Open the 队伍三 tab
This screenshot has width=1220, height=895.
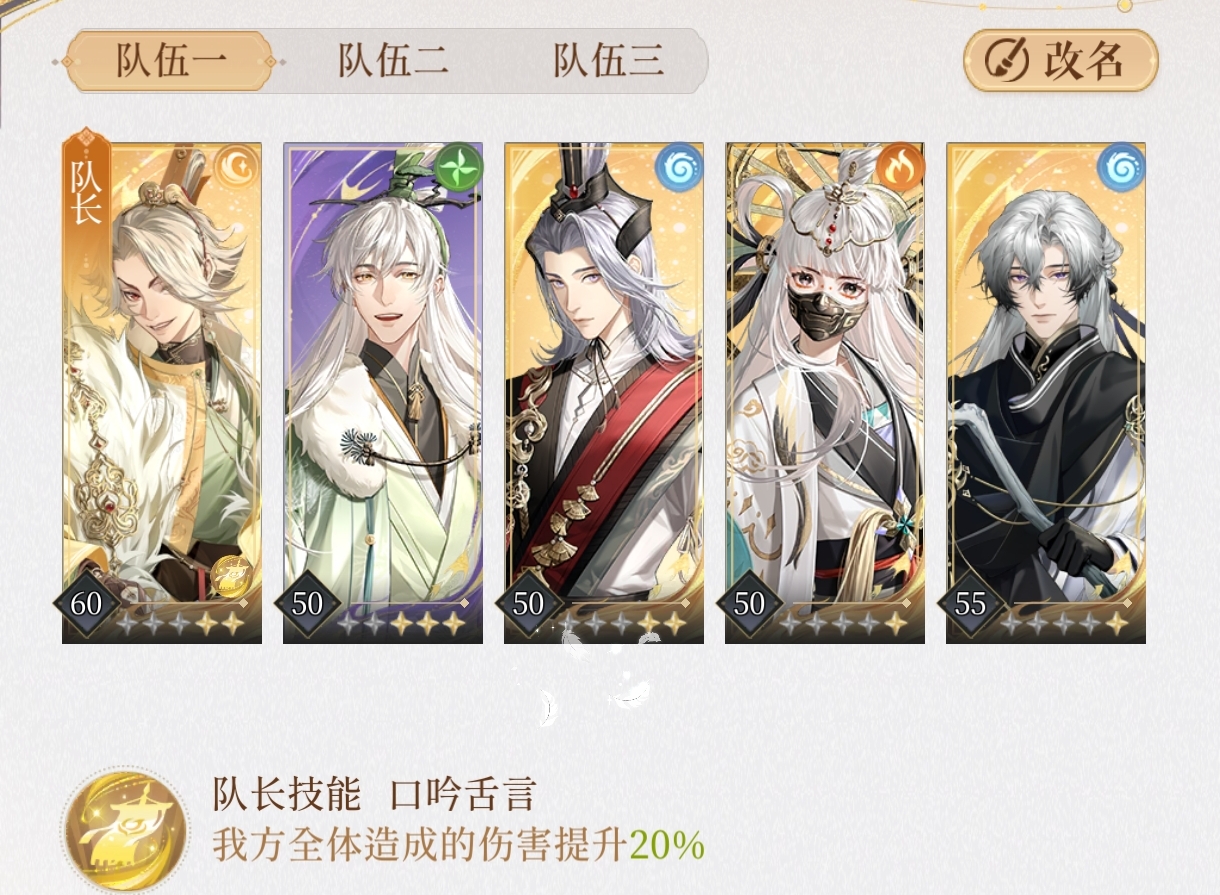click(x=608, y=61)
